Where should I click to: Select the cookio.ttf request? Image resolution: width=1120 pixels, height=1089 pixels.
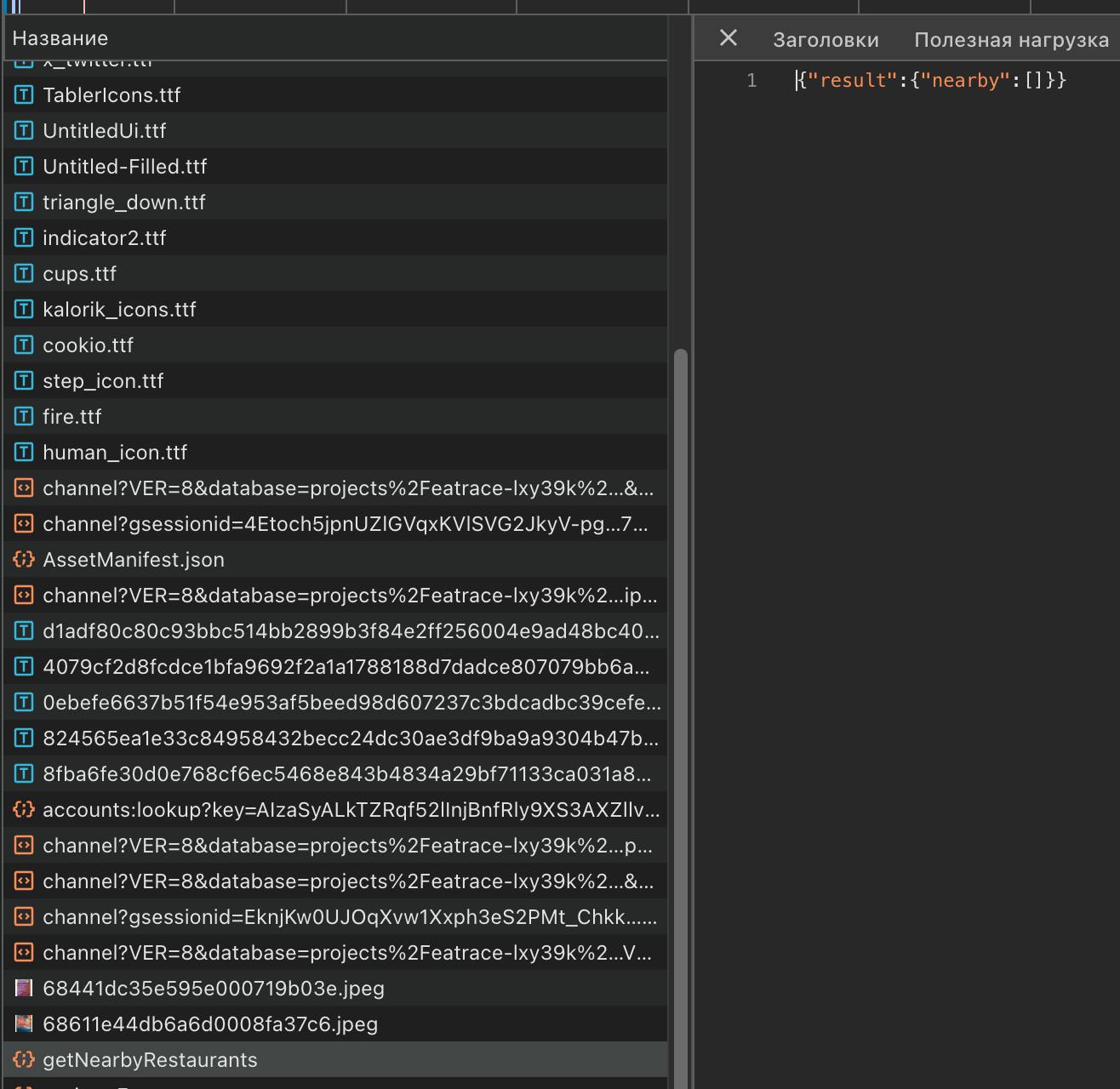pos(335,345)
